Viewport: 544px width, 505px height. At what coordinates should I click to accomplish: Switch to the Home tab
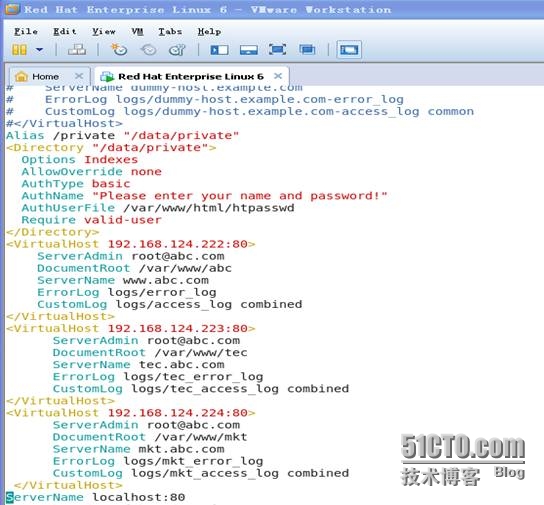click(x=45, y=76)
